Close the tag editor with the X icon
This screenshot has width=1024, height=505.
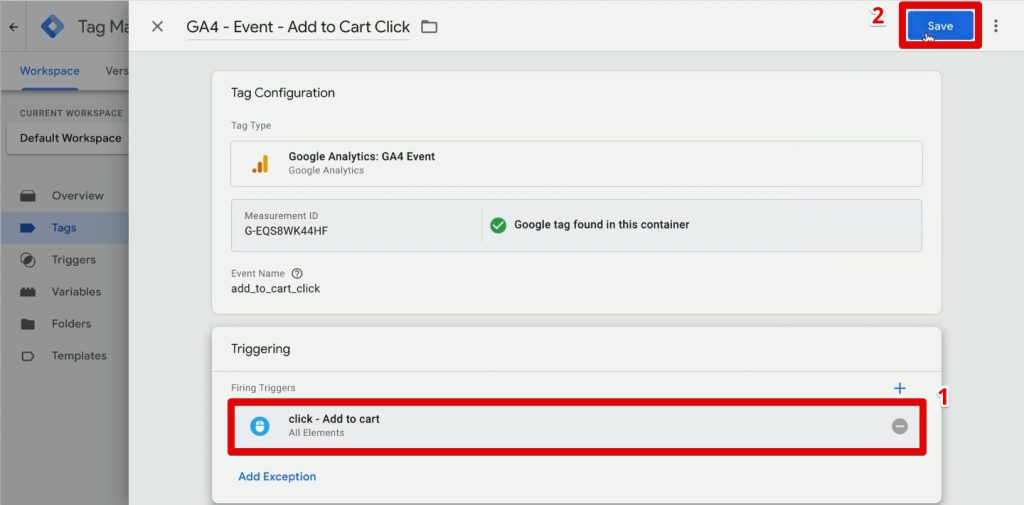[x=157, y=26]
